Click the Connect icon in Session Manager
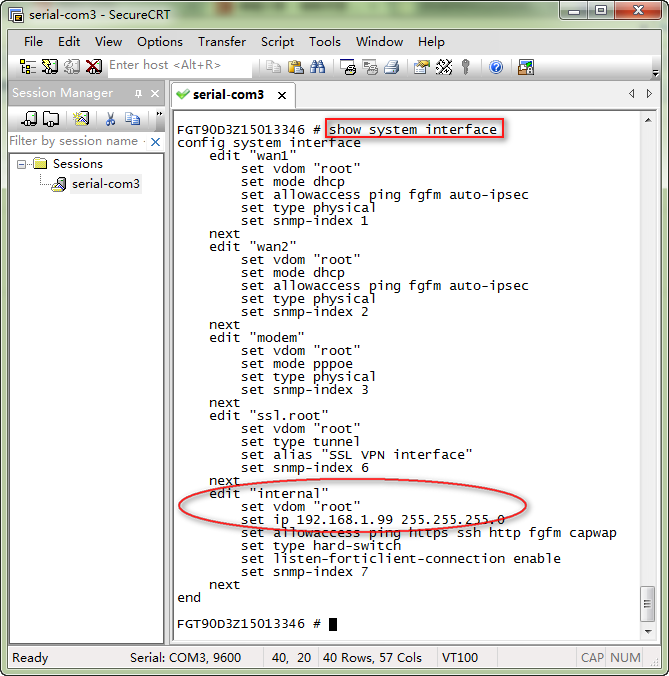 pyautogui.click(x=29, y=119)
